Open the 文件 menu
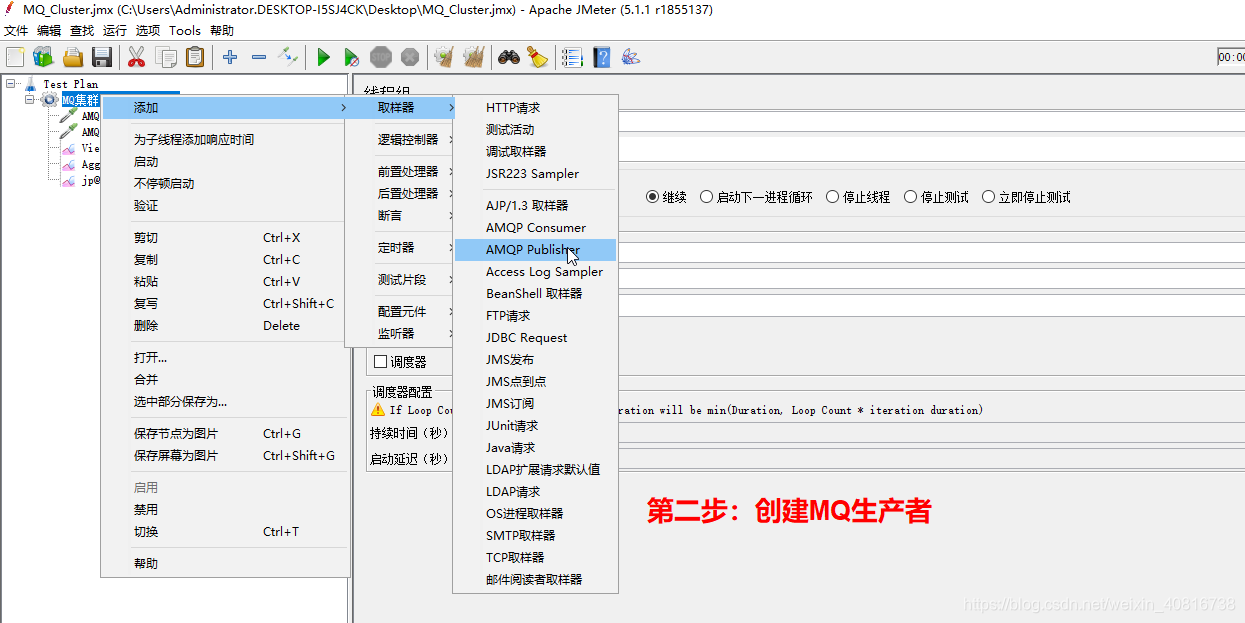 pos(16,31)
